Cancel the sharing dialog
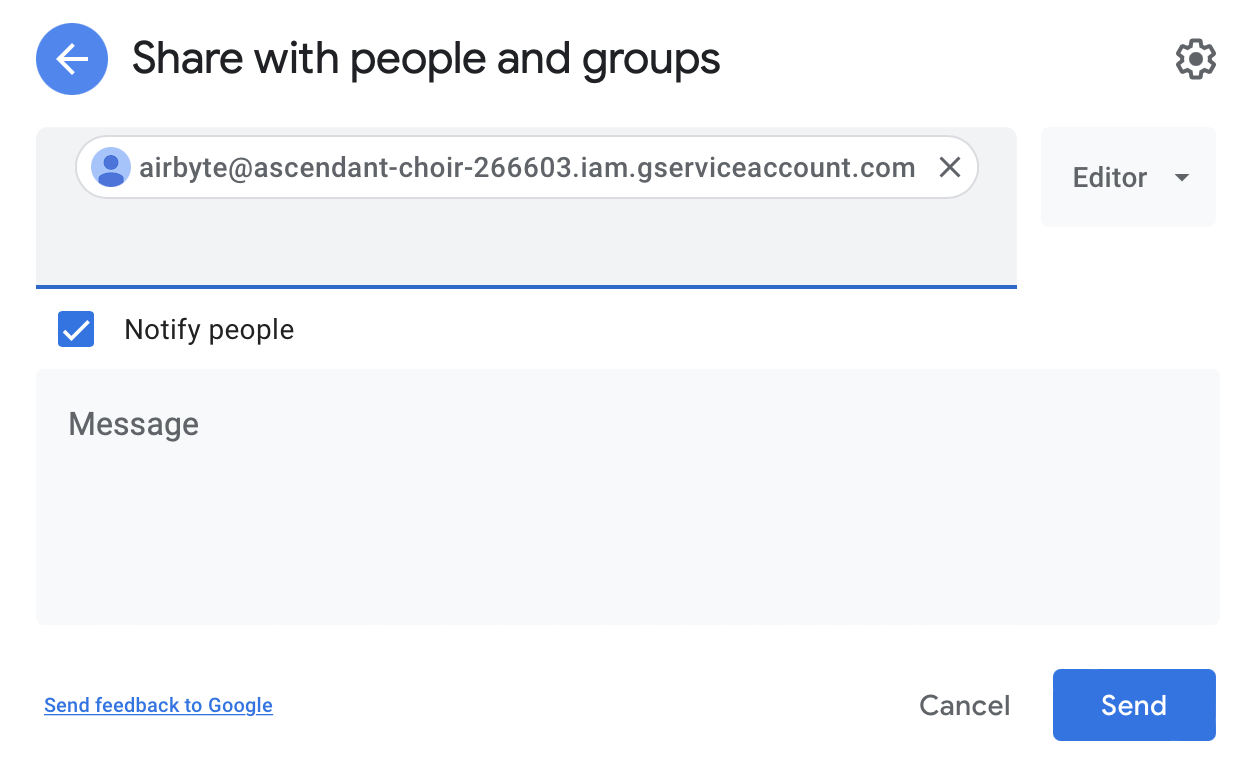Viewport: 1252px width, 760px height. point(964,705)
